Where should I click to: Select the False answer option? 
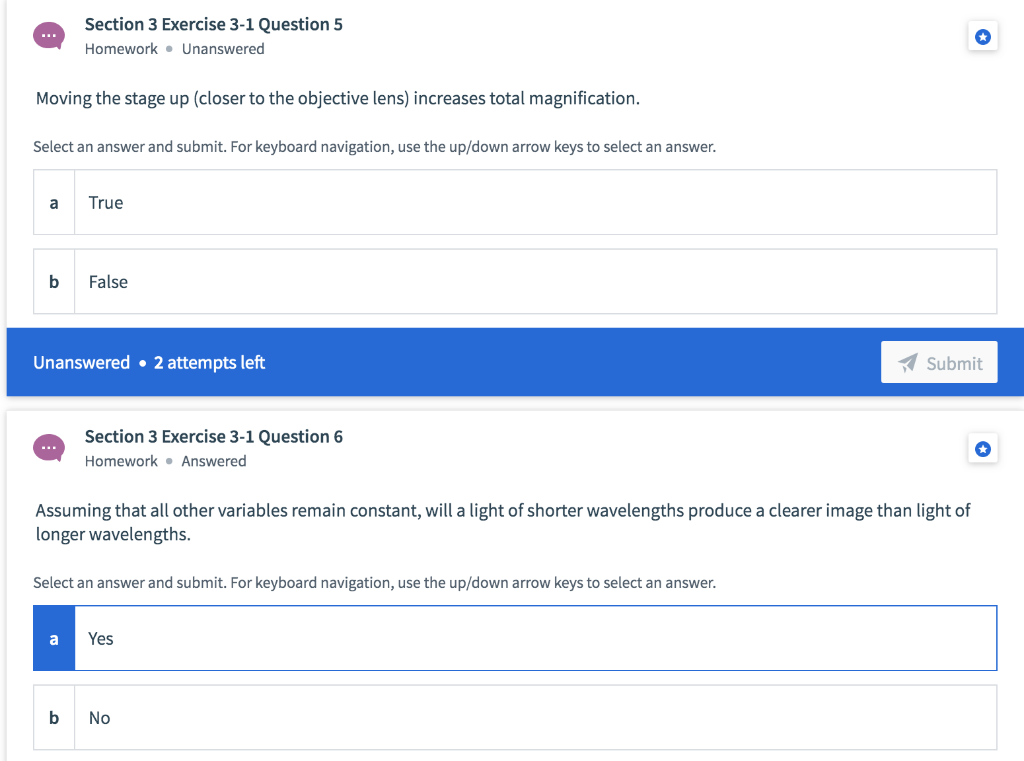pyautogui.click(x=535, y=282)
